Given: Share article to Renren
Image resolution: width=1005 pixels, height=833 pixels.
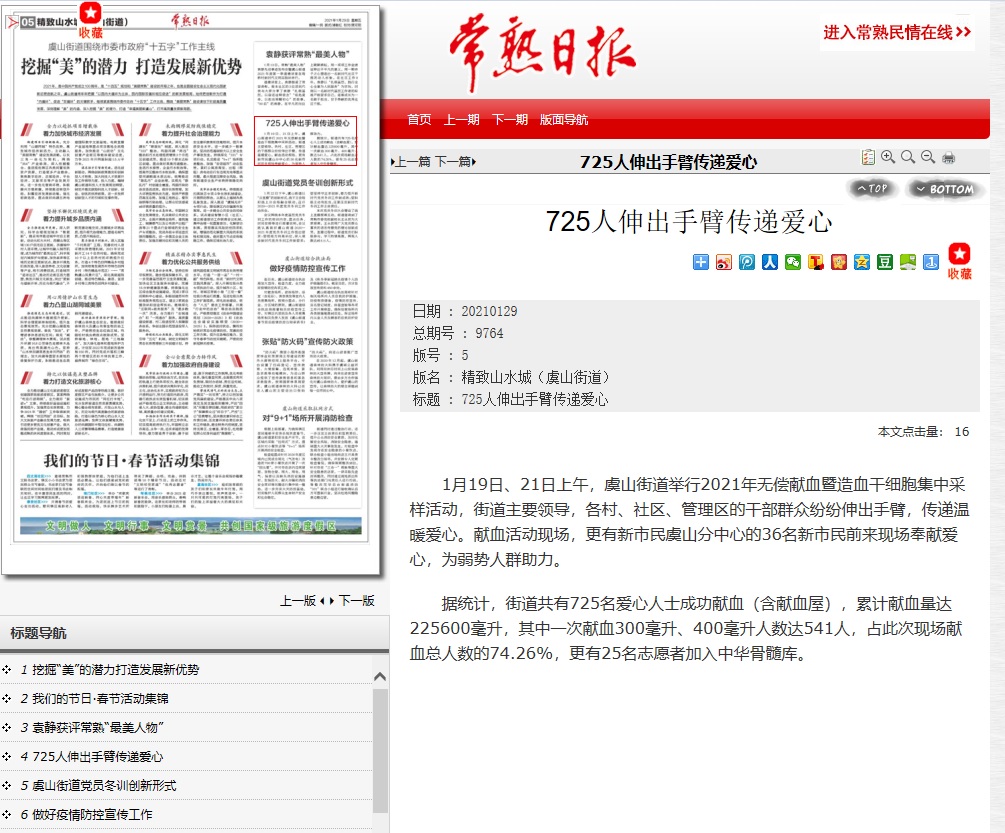Looking at the screenshot, I should point(770,261).
